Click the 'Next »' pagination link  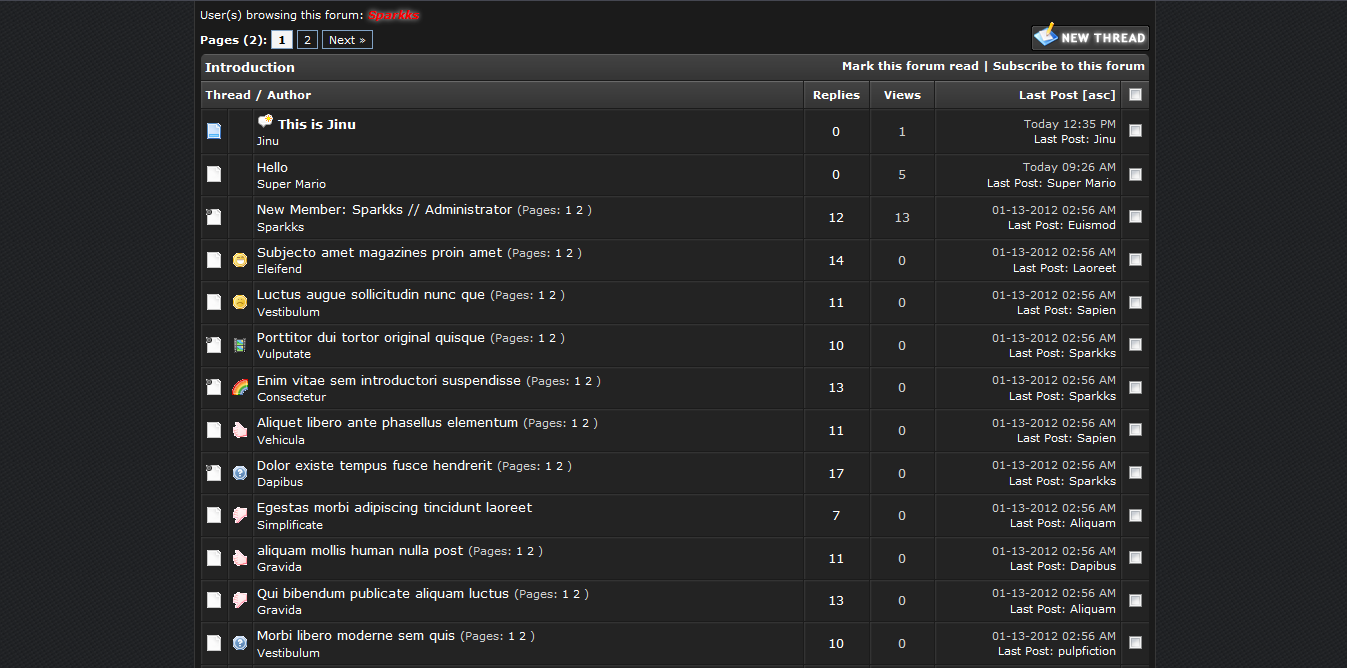347,40
